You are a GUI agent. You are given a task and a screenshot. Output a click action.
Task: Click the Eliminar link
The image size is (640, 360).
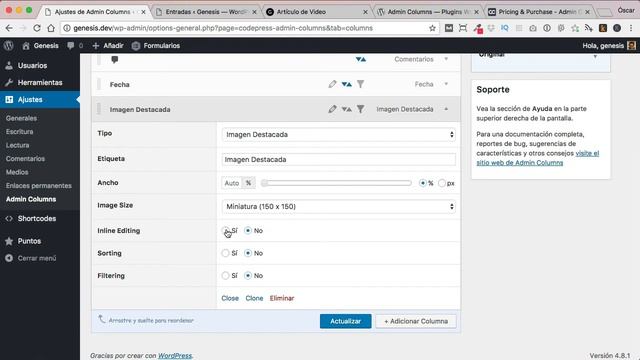click(282, 298)
